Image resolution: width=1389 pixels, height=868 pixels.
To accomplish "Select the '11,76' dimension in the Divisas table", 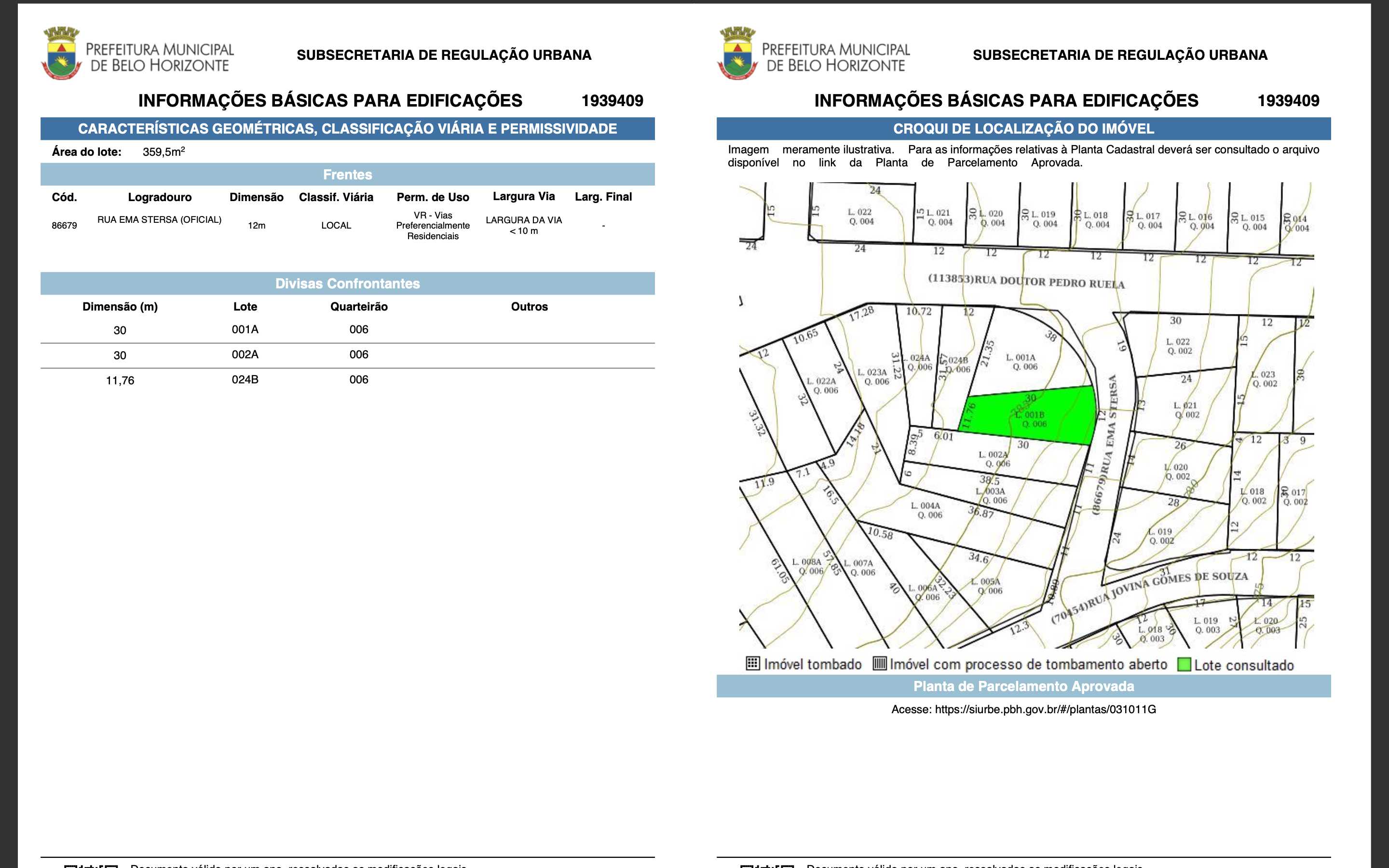I will [x=120, y=380].
